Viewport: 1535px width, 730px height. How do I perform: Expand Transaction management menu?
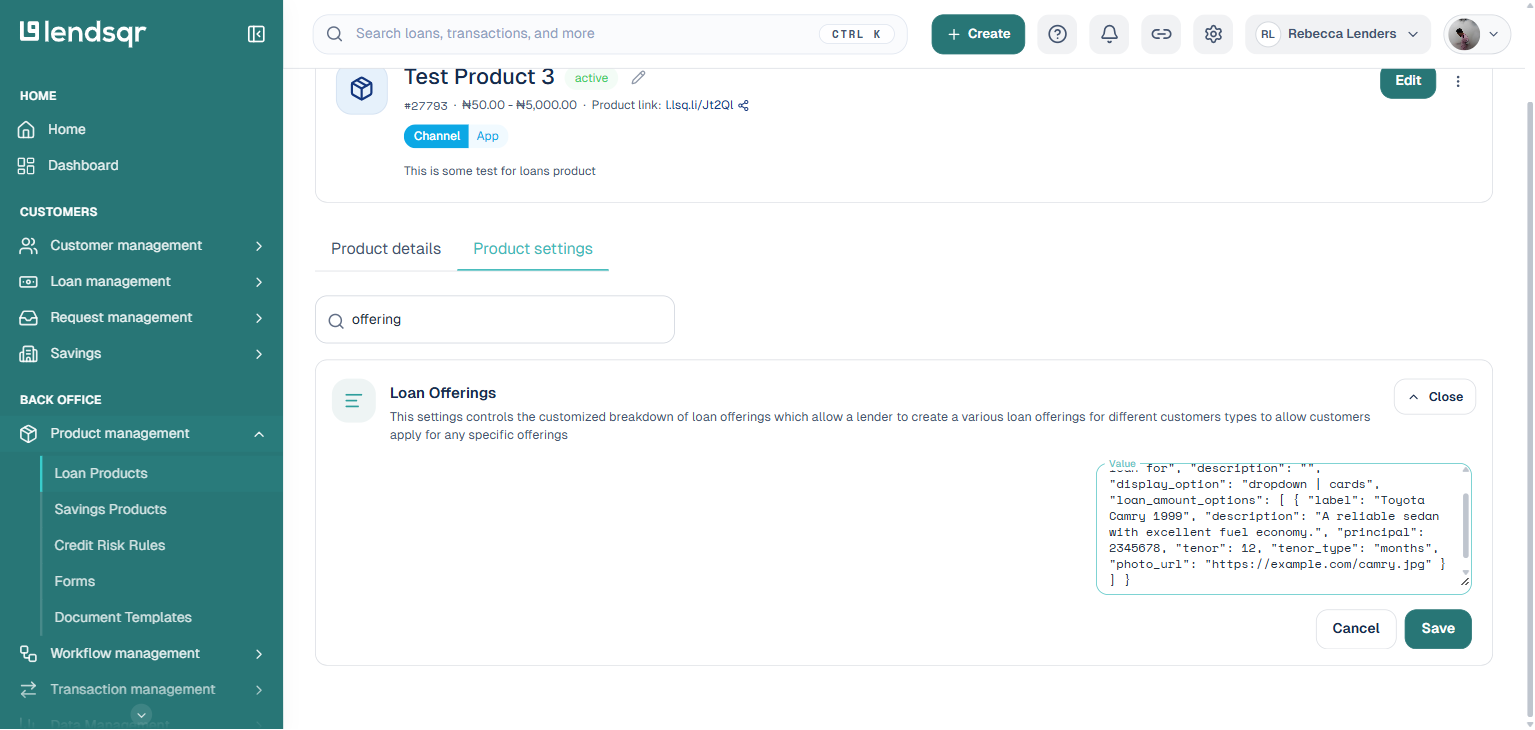click(x=141, y=689)
